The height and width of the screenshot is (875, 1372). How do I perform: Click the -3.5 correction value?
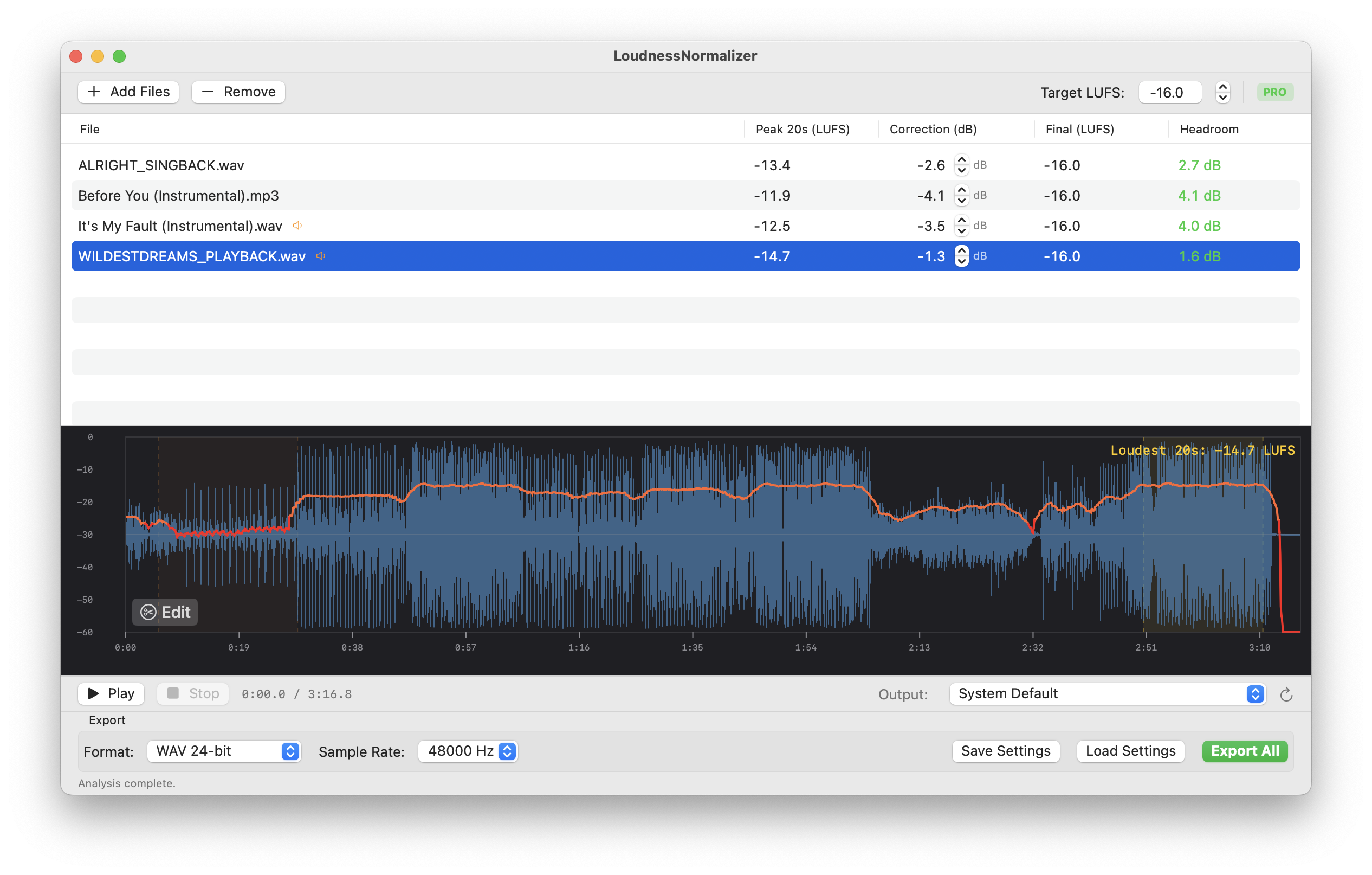click(x=931, y=226)
